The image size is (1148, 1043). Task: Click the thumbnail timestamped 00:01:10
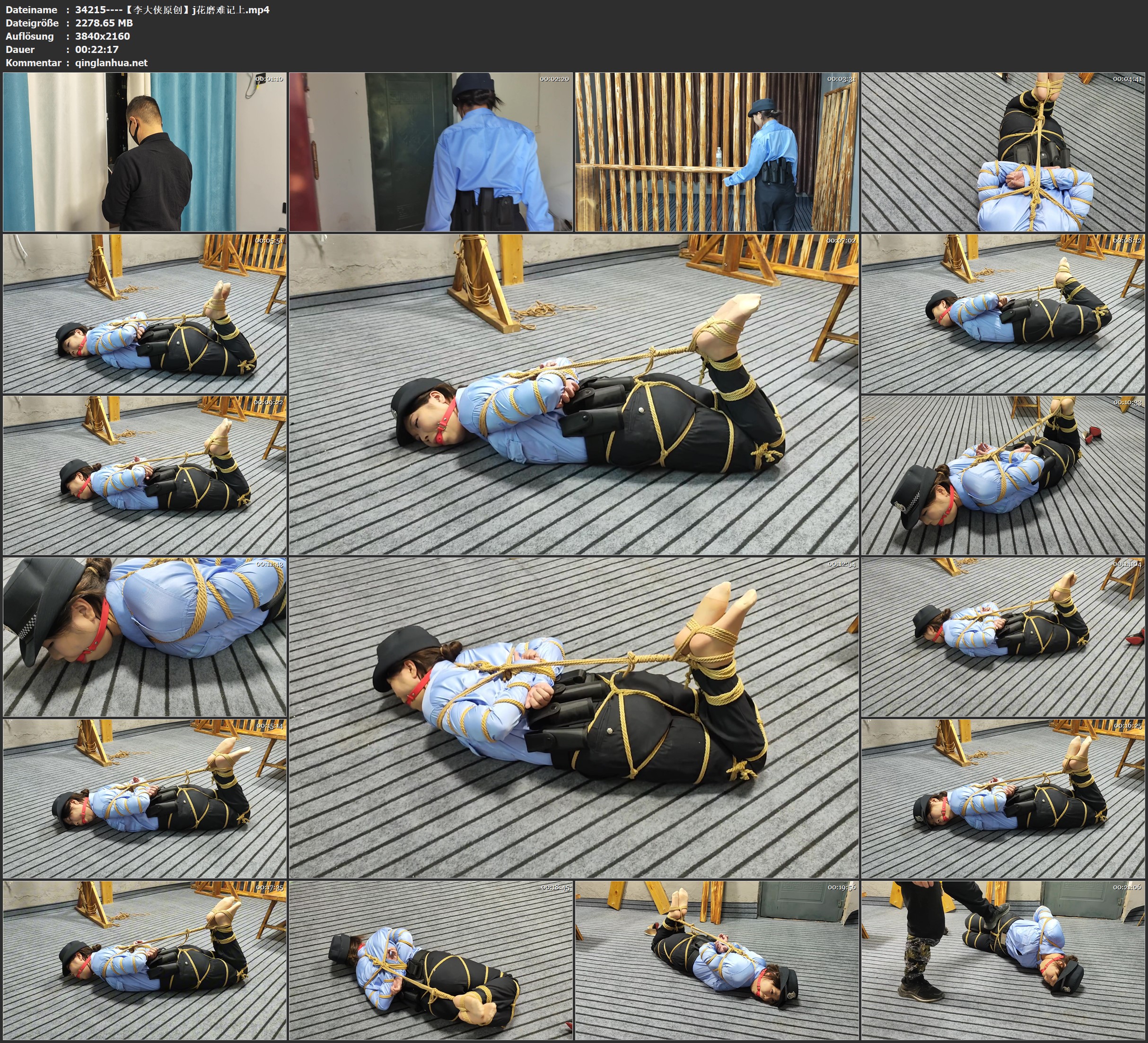(x=145, y=152)
